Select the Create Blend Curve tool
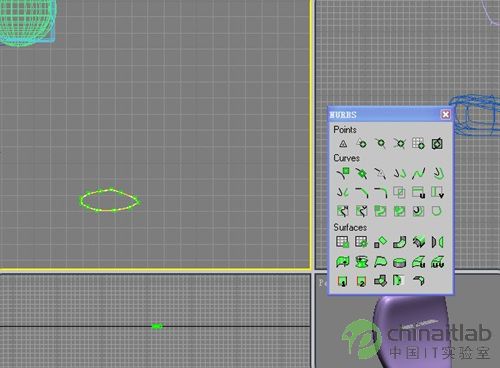 (x=418, y=173)
